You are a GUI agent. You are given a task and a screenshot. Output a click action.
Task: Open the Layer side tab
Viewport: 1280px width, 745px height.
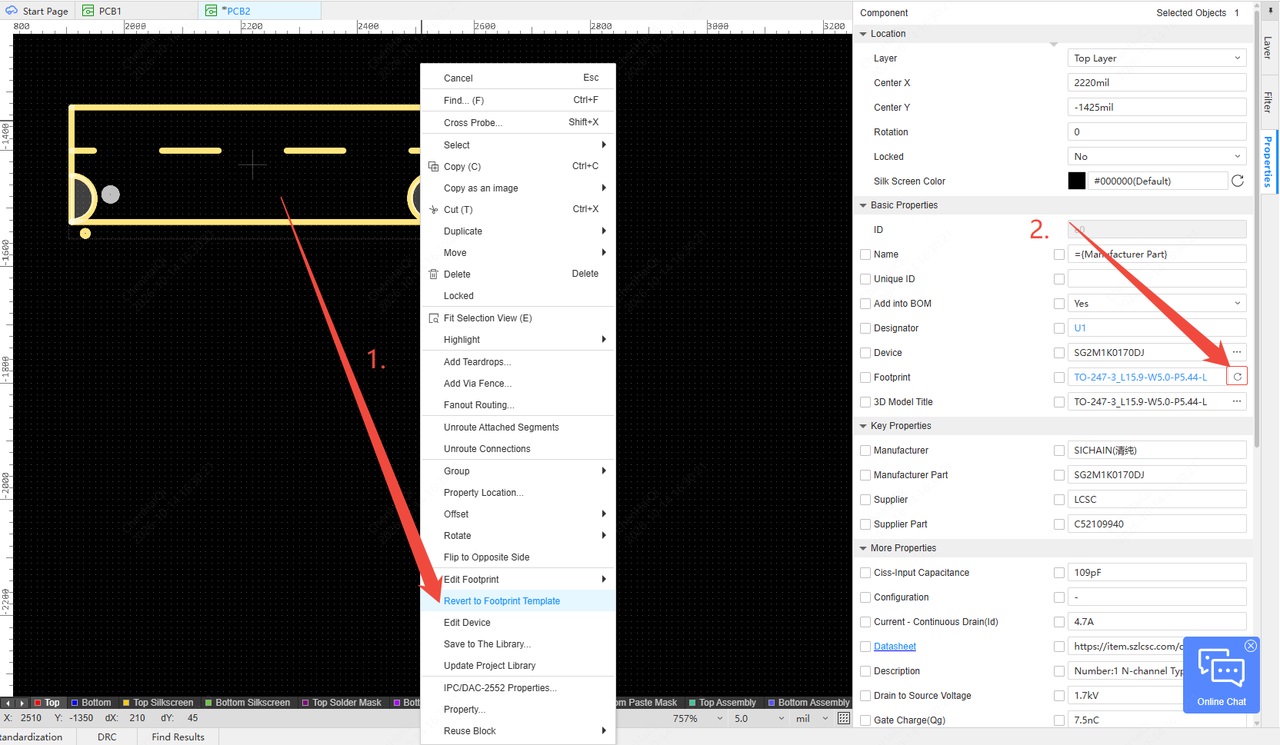pos(1268,47)
